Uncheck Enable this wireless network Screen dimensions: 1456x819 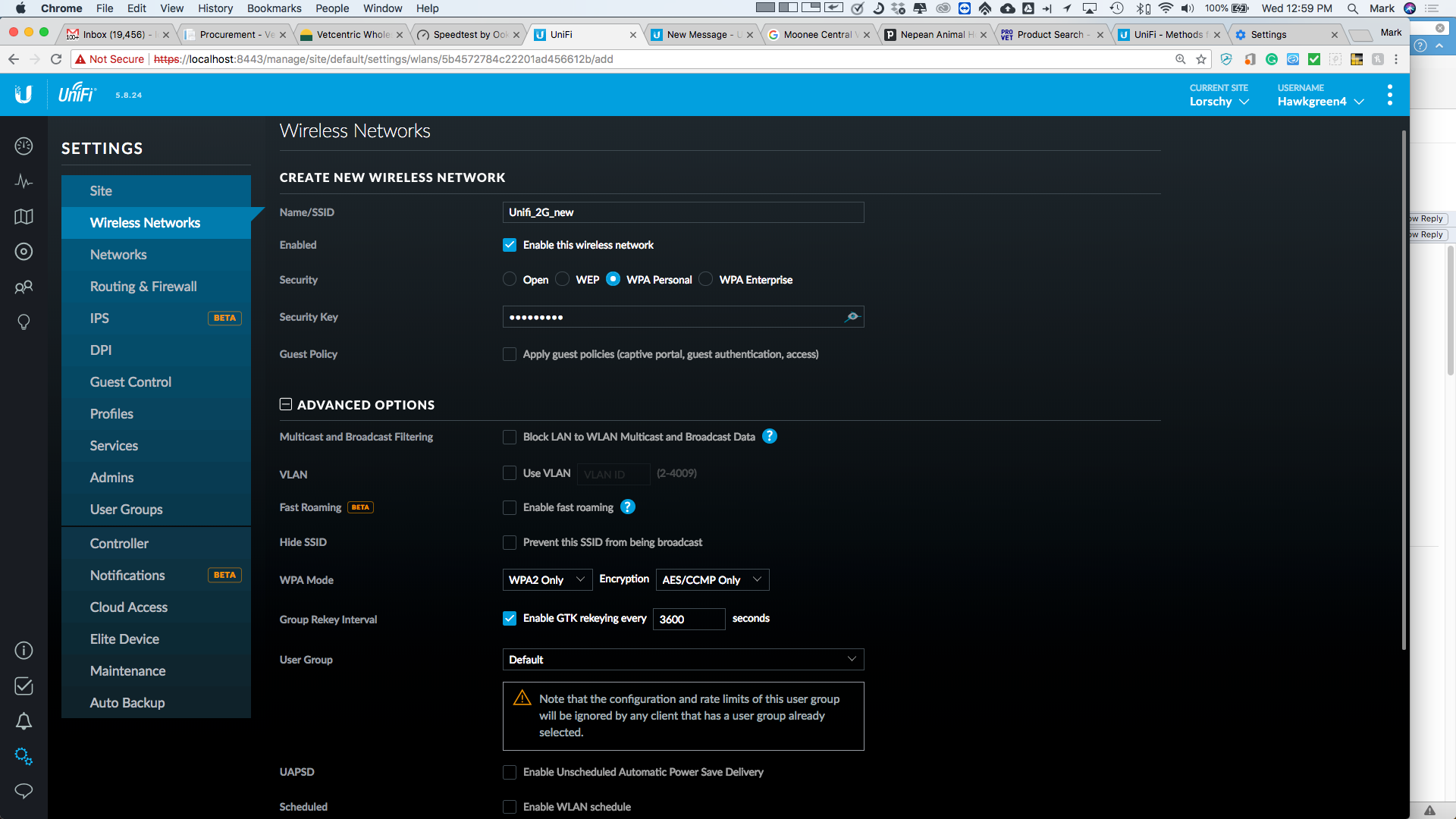tap(510, 245)
